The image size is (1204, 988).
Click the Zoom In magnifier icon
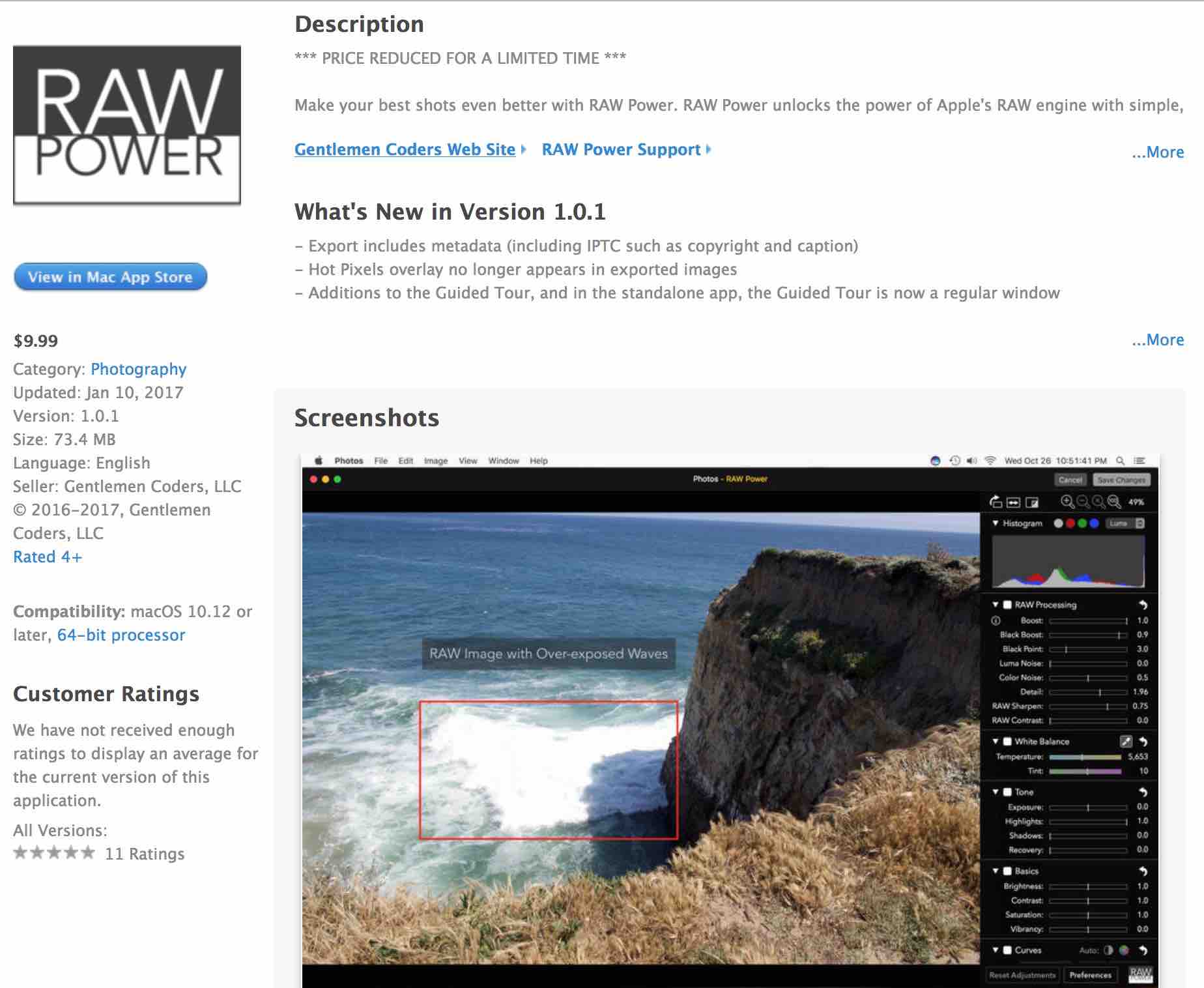click(1067, 502)
